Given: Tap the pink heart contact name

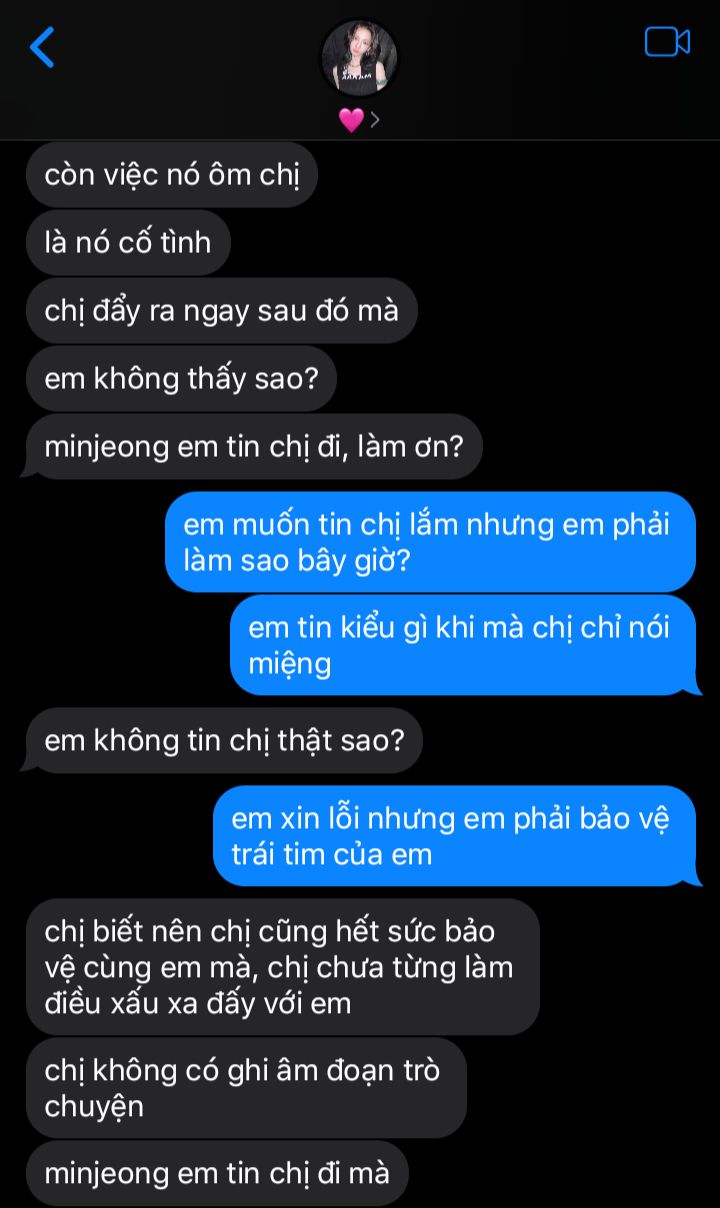Looking at the screenshot, I should (351, 120).
